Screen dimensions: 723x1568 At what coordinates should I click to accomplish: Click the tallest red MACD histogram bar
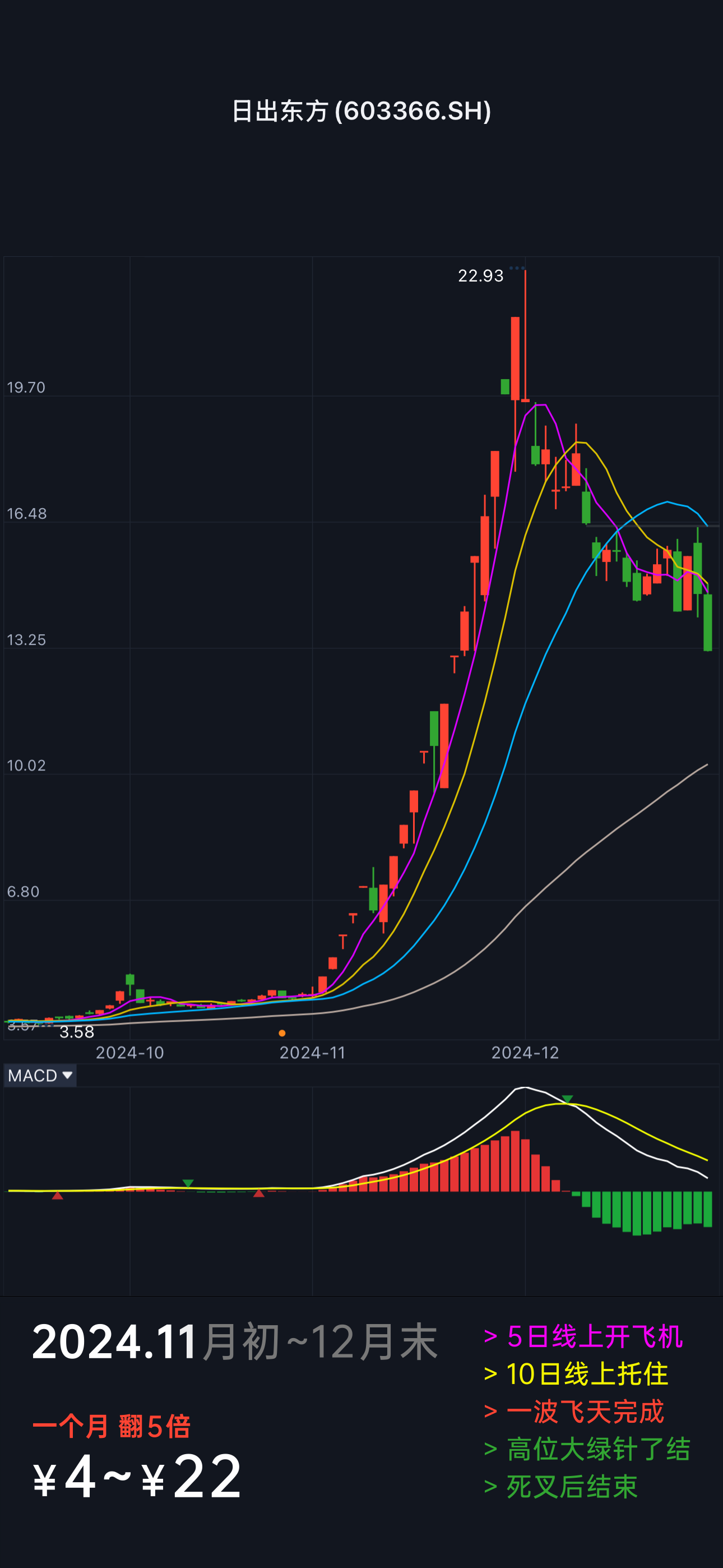coord(516,1160)
